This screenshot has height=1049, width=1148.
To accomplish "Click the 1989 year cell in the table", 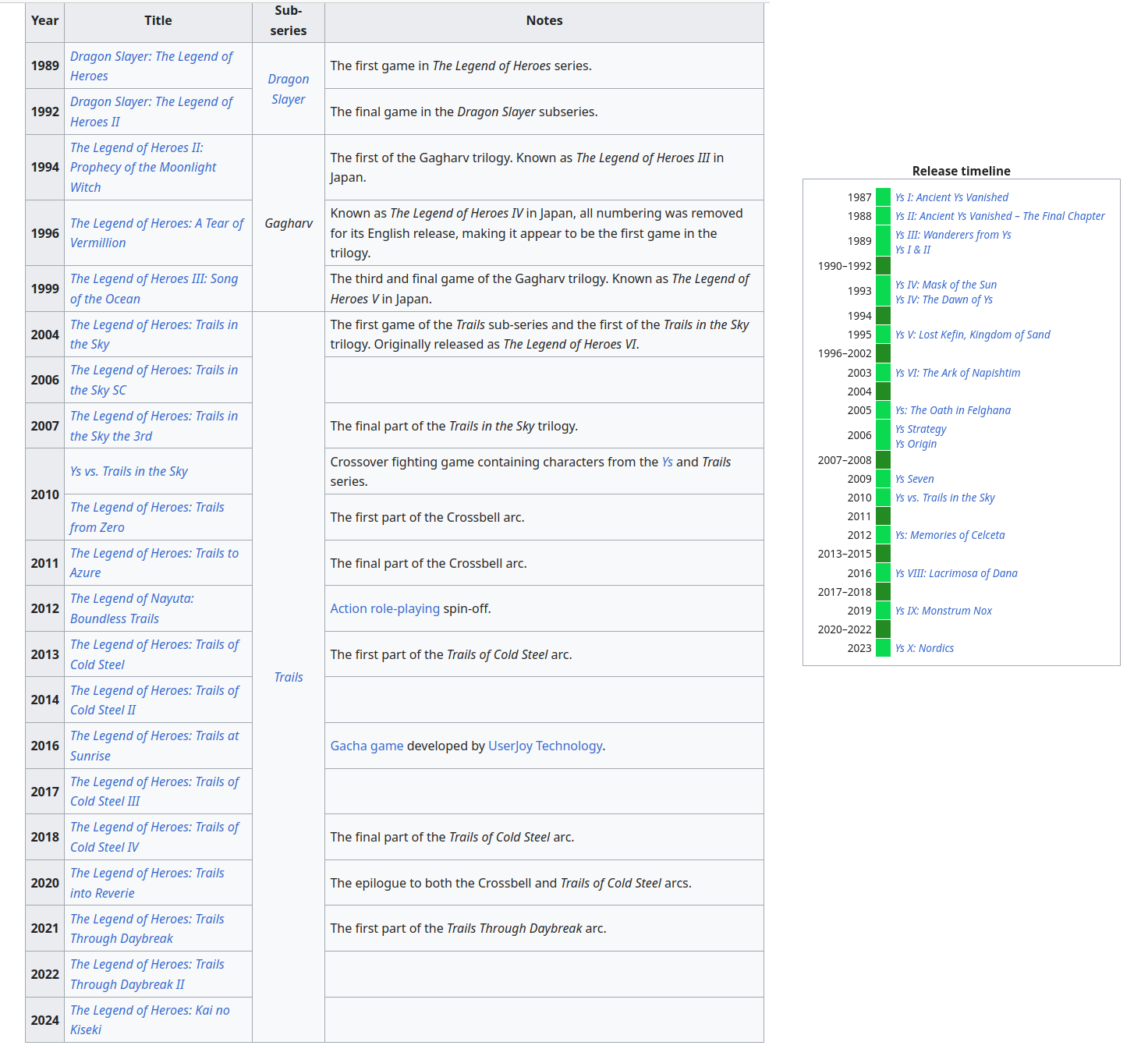I will coord(44,66).
